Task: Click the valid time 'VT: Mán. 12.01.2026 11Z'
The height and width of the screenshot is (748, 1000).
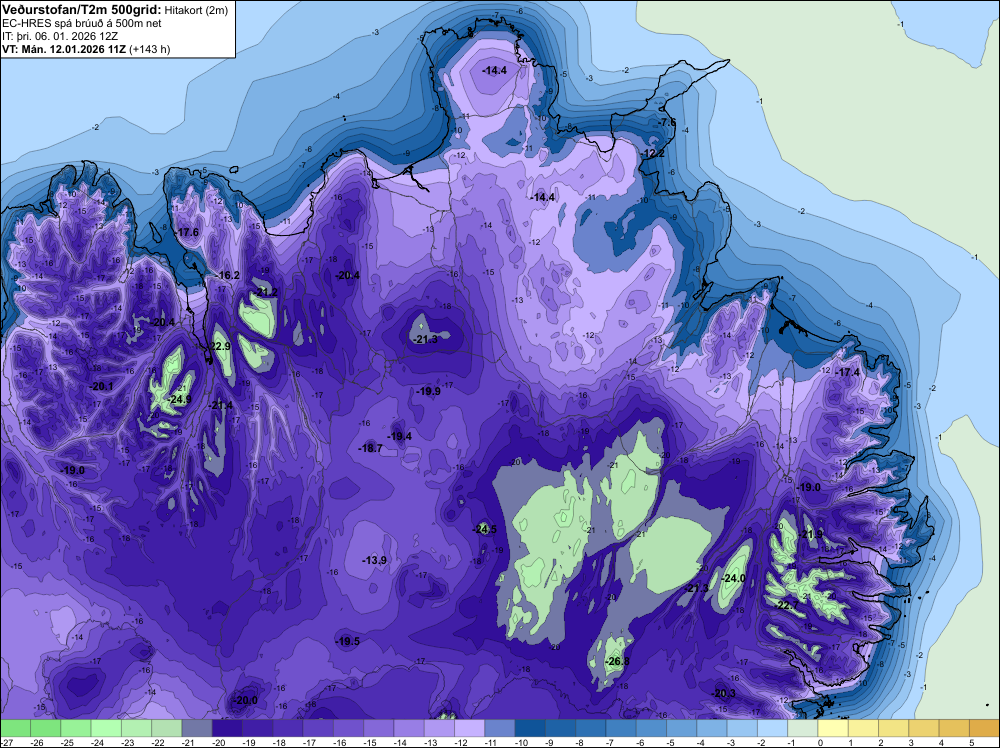Action: (64, 49)
